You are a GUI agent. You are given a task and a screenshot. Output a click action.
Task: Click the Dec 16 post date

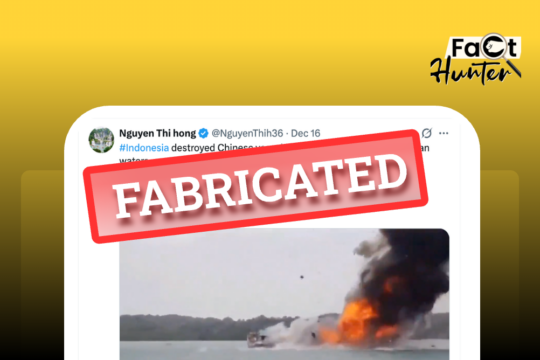(305, 133)
